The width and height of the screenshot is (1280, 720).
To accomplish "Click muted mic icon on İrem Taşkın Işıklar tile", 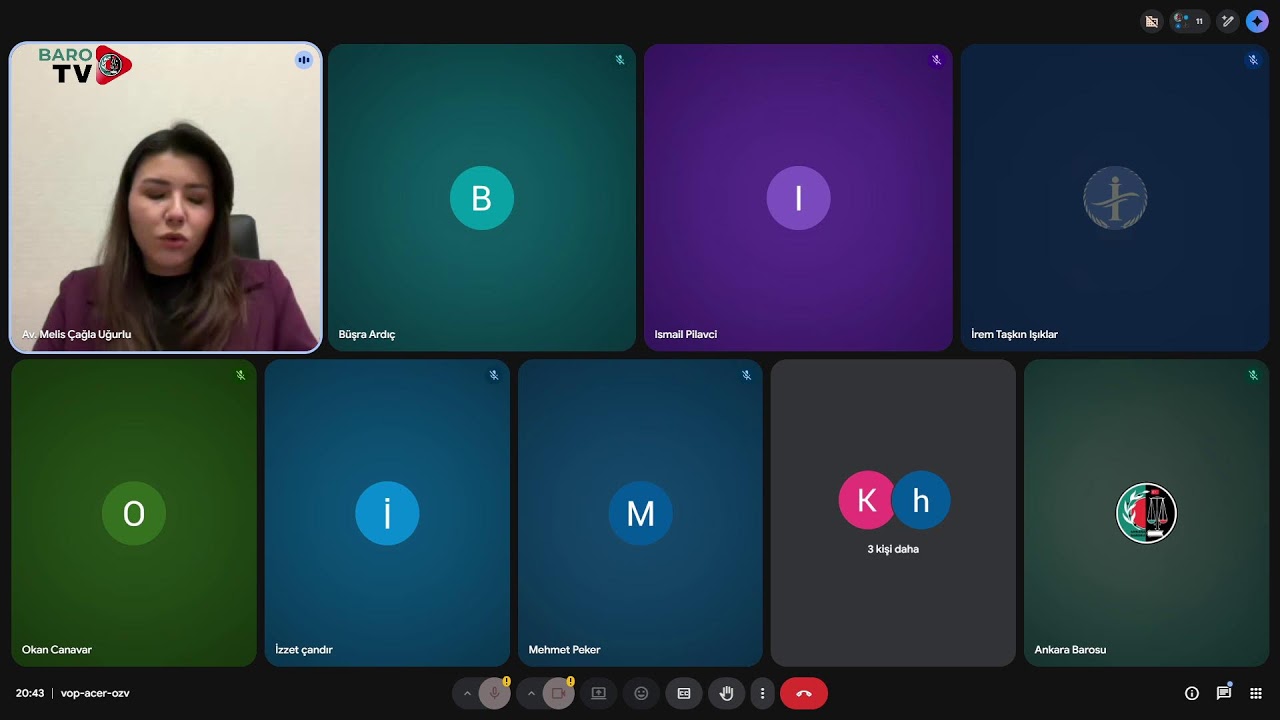I will (1253, 60).
